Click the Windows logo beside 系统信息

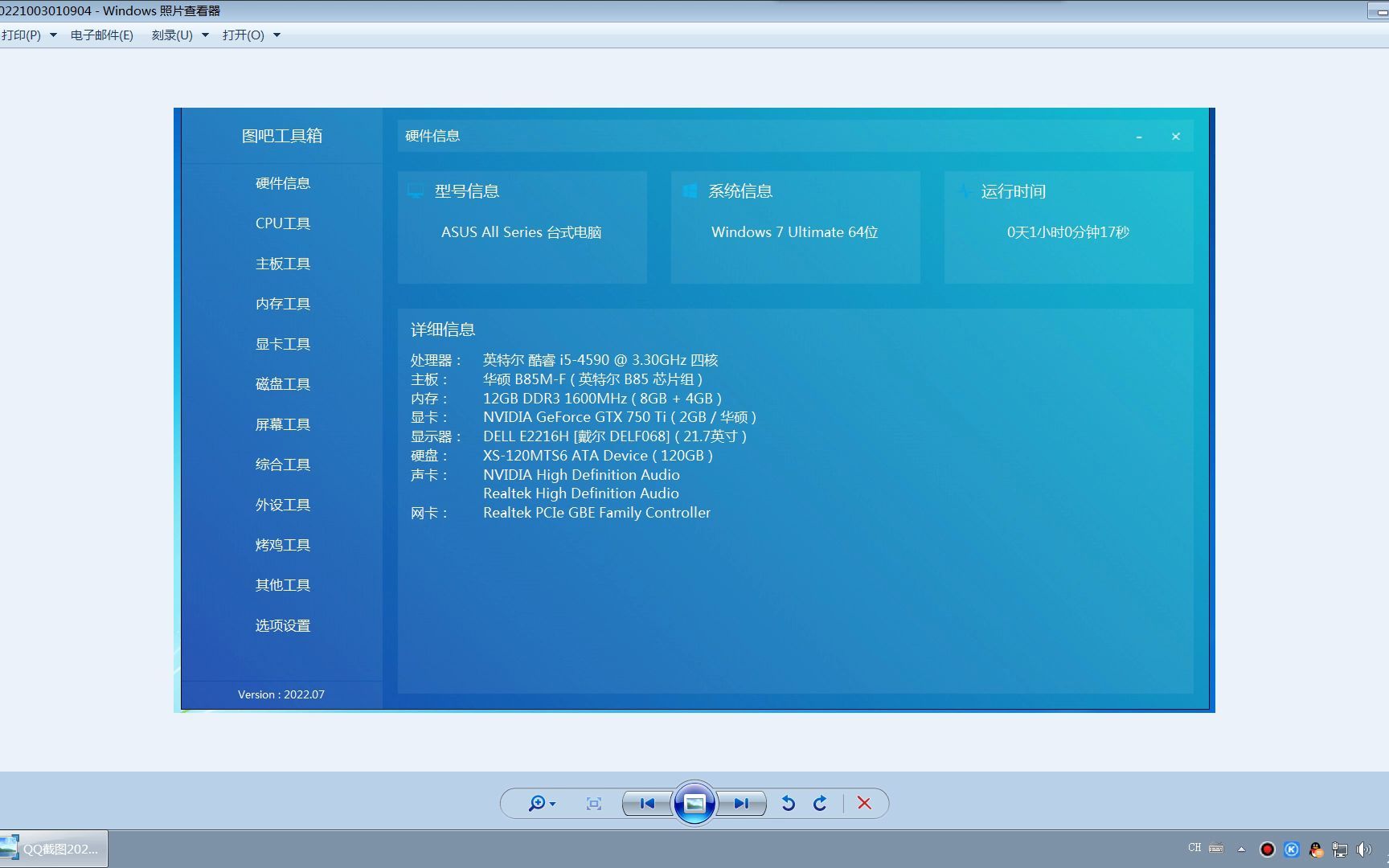[689, 191]
